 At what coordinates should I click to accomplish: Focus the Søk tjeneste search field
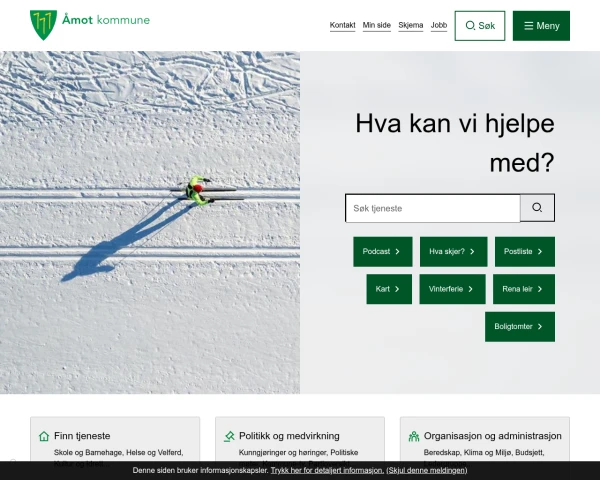coord(433,208)
